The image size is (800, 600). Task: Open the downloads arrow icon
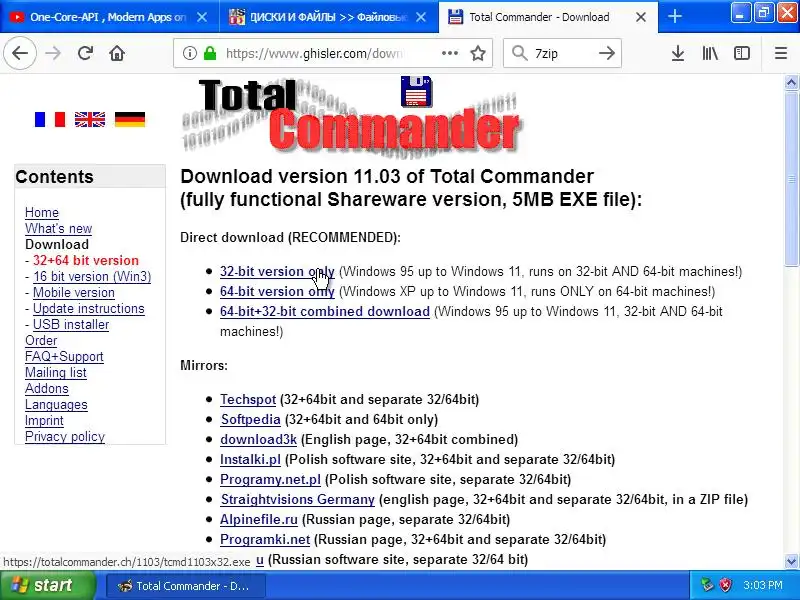[678, 53]
